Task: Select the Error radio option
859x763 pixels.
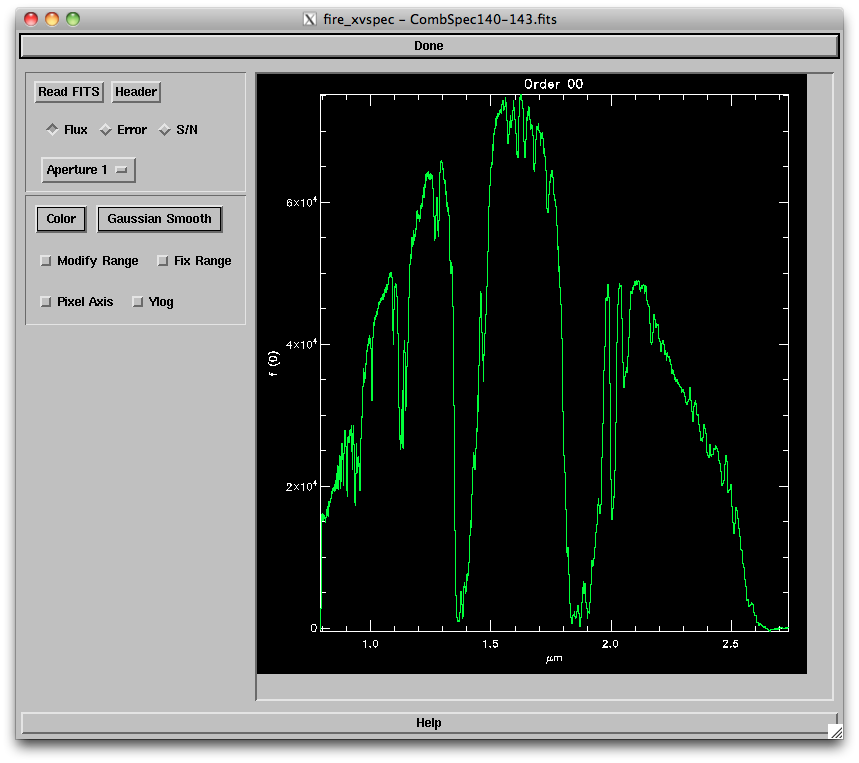Action: click(x=123, y=130)
